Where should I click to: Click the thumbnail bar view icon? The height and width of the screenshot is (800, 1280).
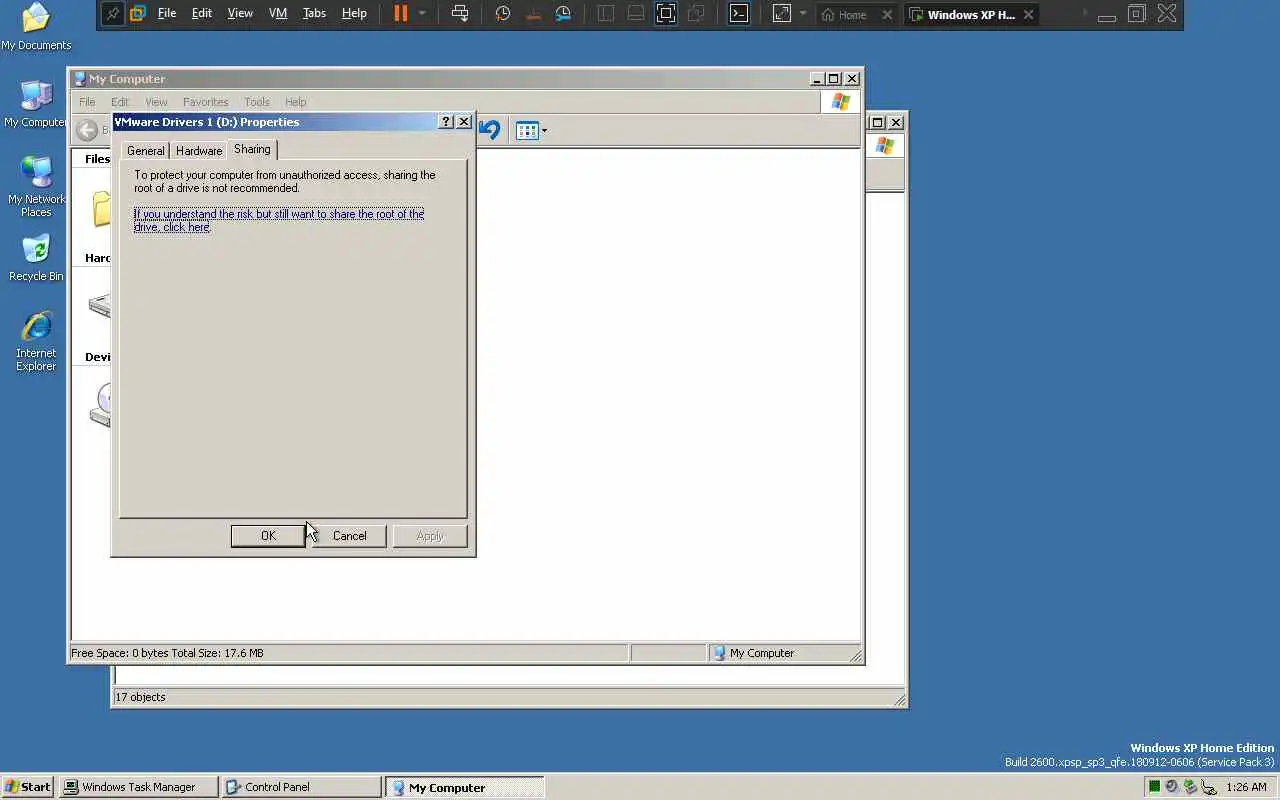(x=636, y=14)
